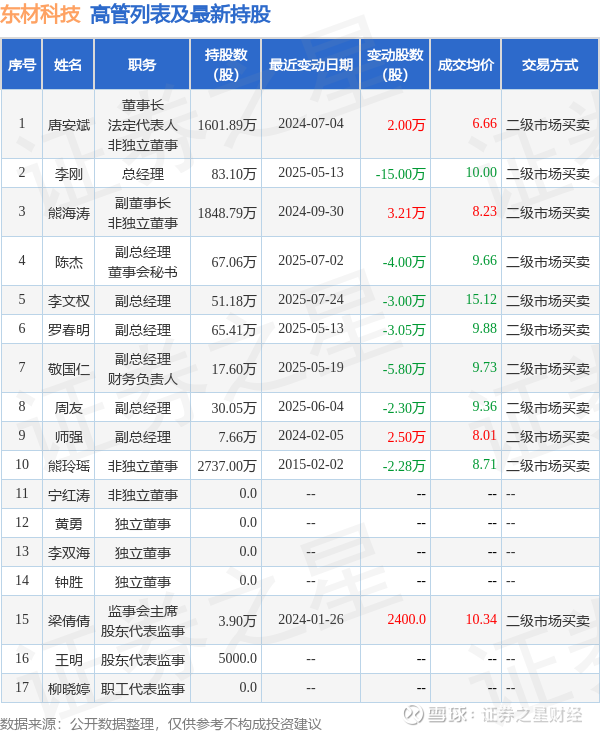This screenshot has height=733, width=600.
Task: Click the 数据来源 disclaimer text
Action: pyautogui.click(x=160, y=724)
